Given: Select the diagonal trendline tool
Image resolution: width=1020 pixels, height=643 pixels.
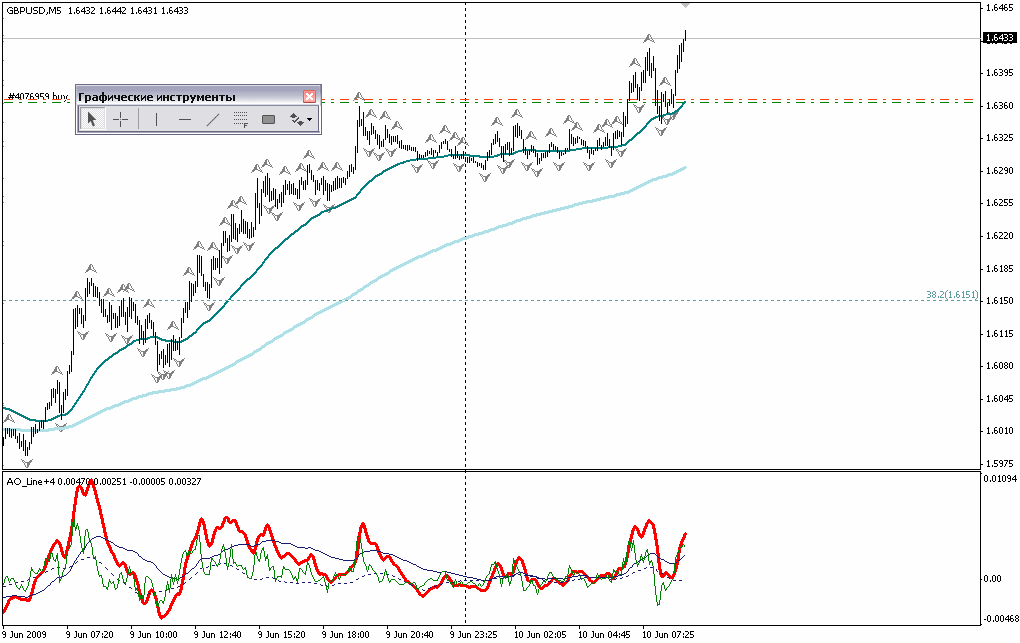Looking at the screenshot, I should [x=212, y=120].
